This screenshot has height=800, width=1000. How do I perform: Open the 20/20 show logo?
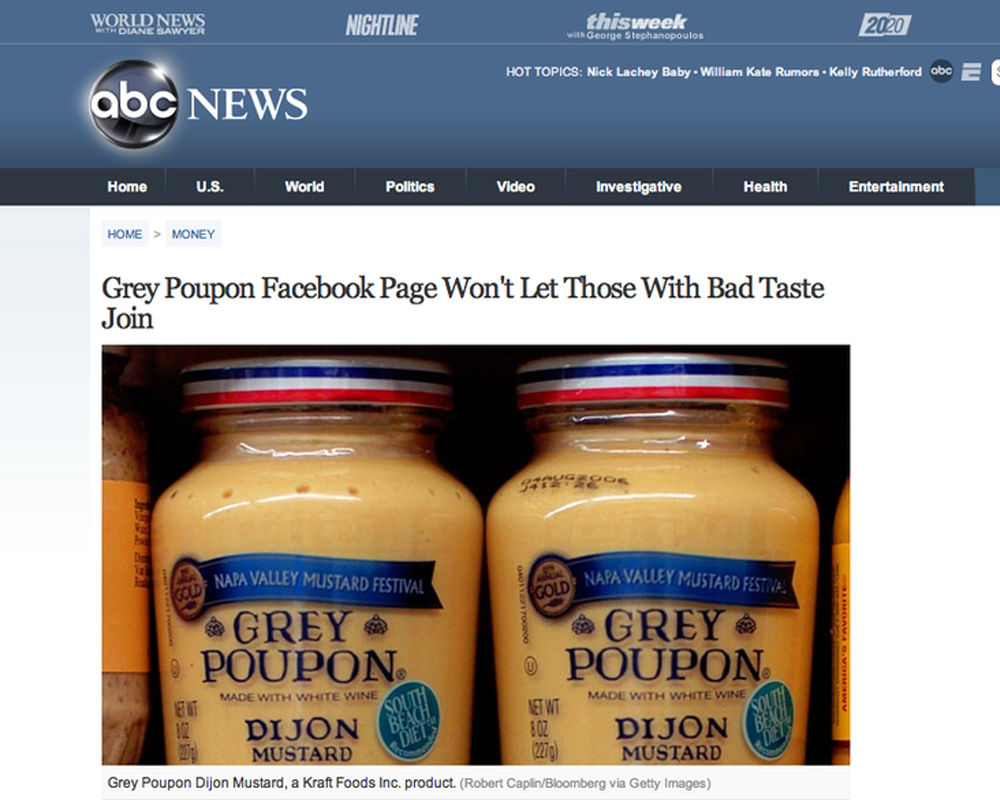tap(885, 25)
